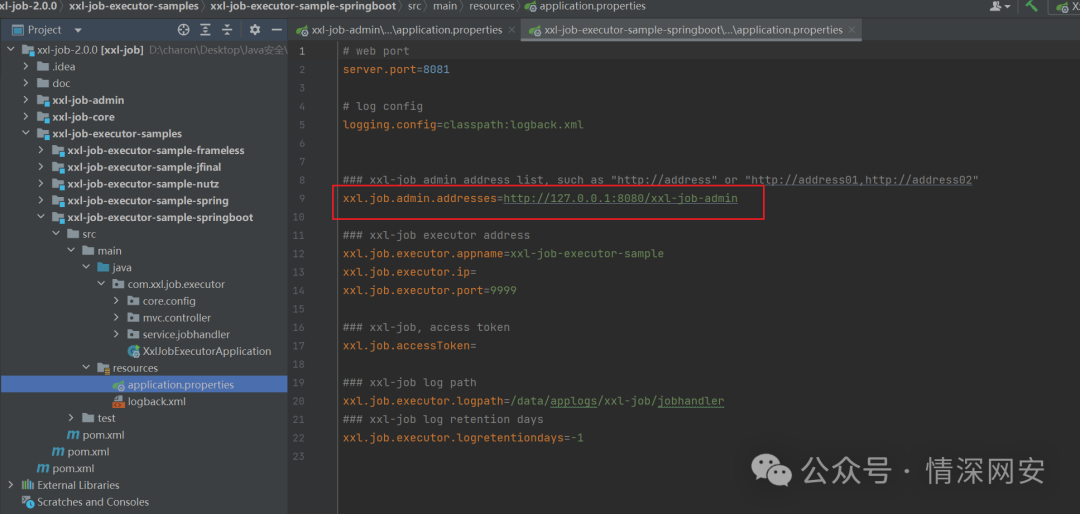Select application.properties in project tree
The image size is (1080, 514).
click(x=180, y=384)
